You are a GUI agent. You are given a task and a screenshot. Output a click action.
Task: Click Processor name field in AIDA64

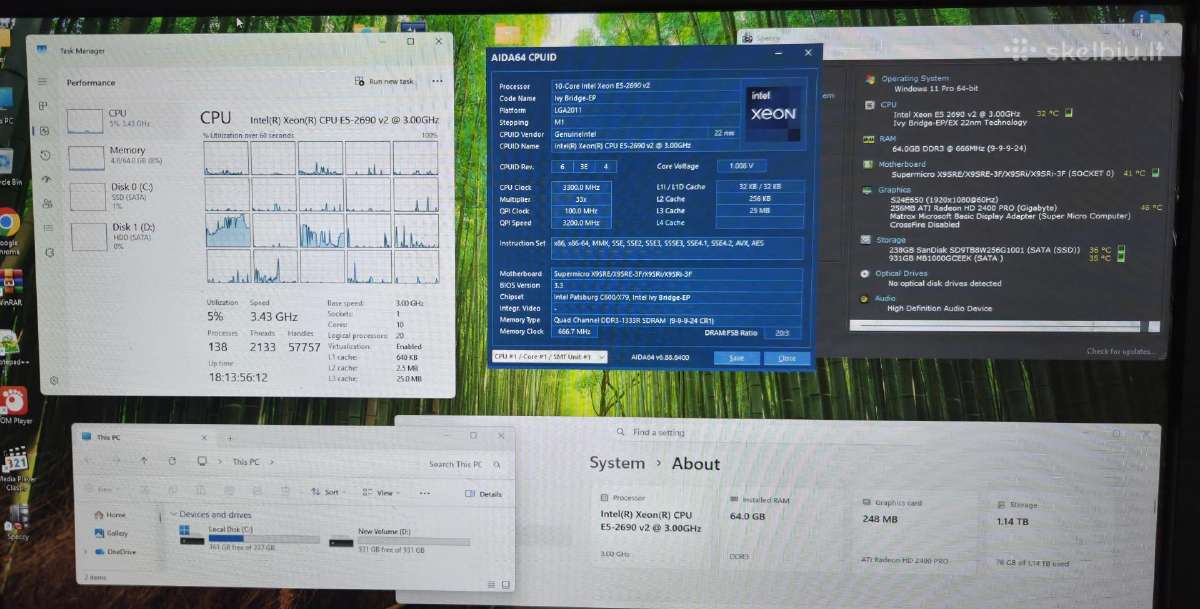(x=645, y=86)
